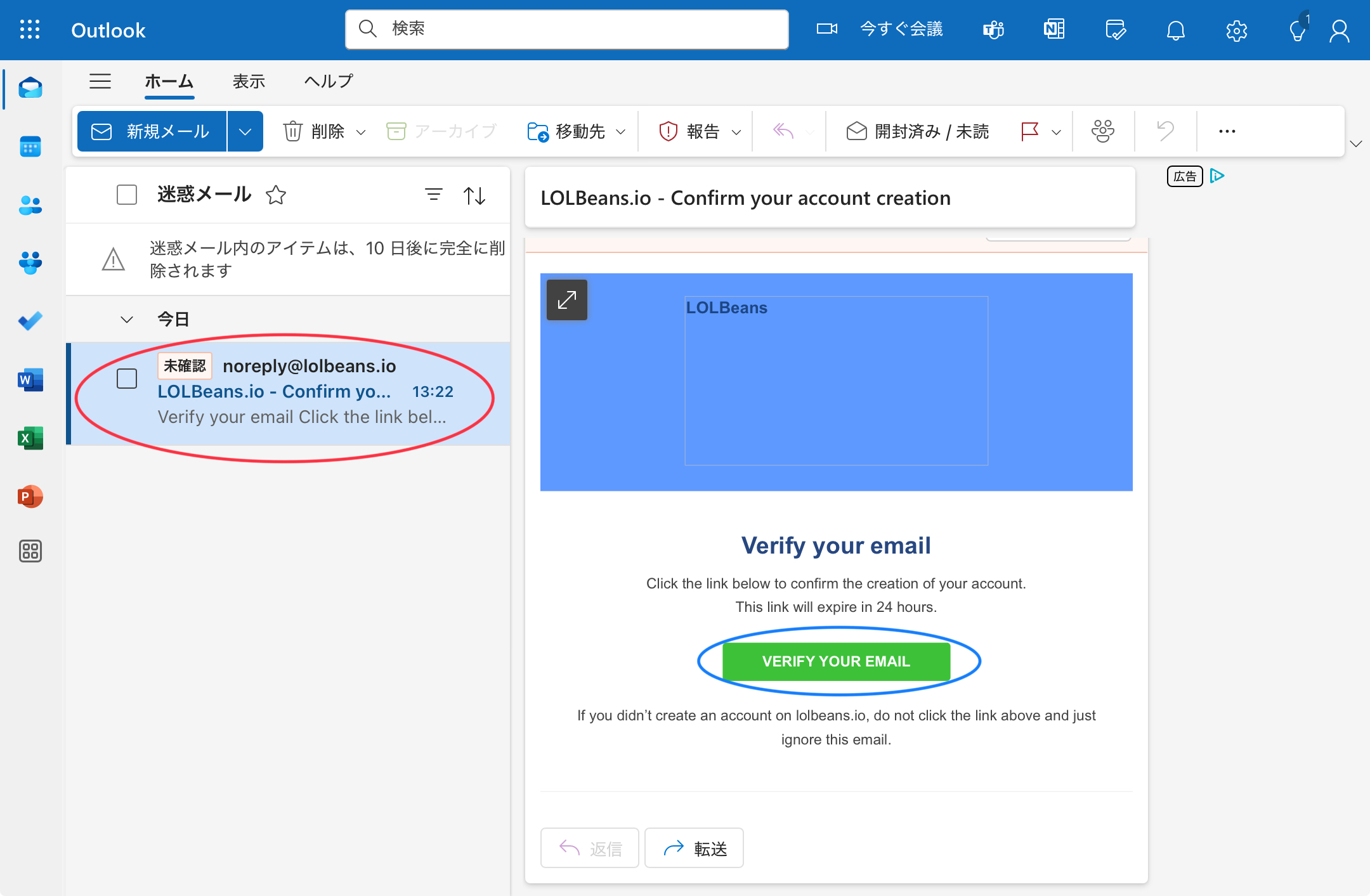Click the video camera meeting icon
The width and height of the screenshot is (1370, 896).
[827, 29]
